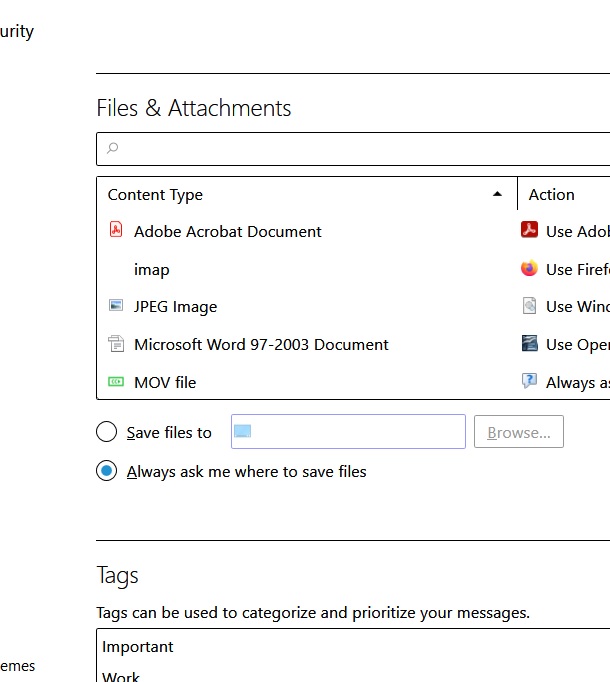Click the Work tag entry
The height and width of the screenshot is (682, 610).
click(x=121, y=677)
